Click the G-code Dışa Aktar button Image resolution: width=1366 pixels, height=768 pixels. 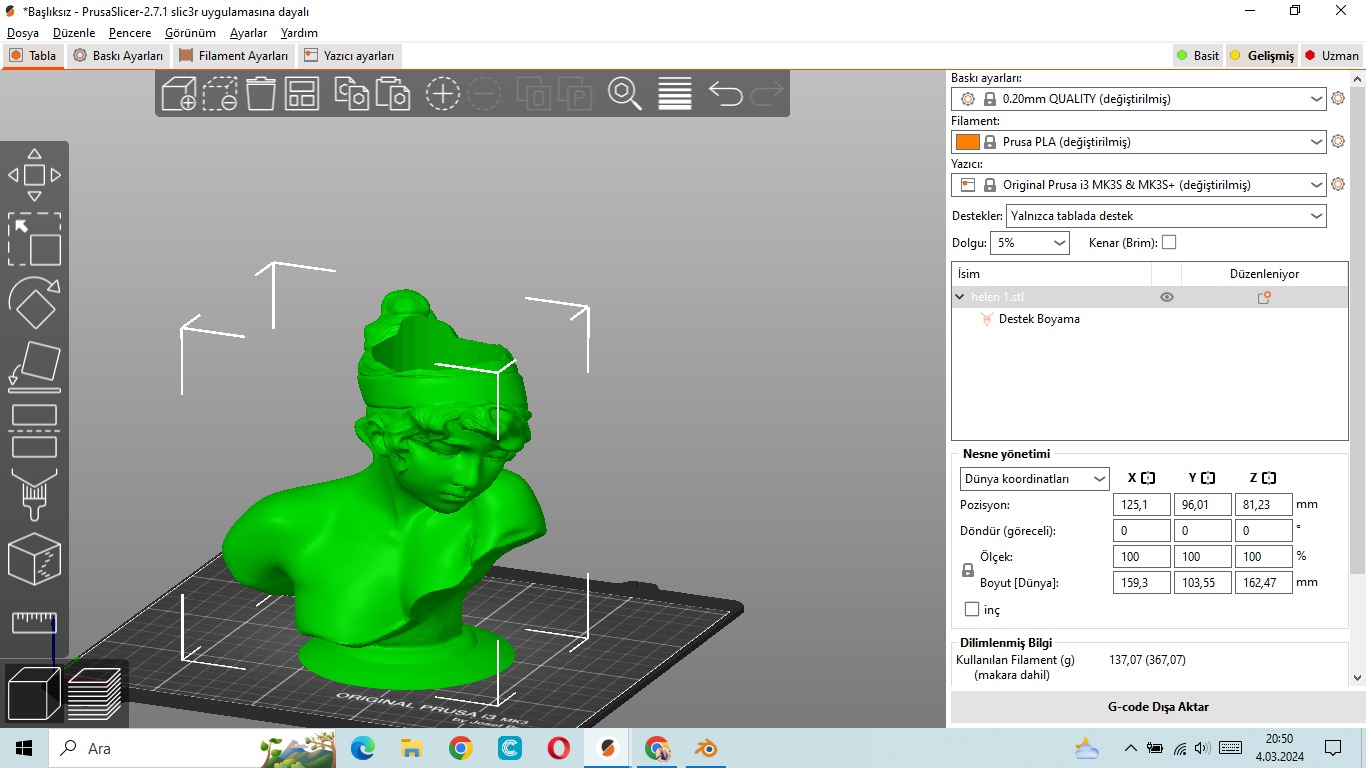tap(1157, 707)
